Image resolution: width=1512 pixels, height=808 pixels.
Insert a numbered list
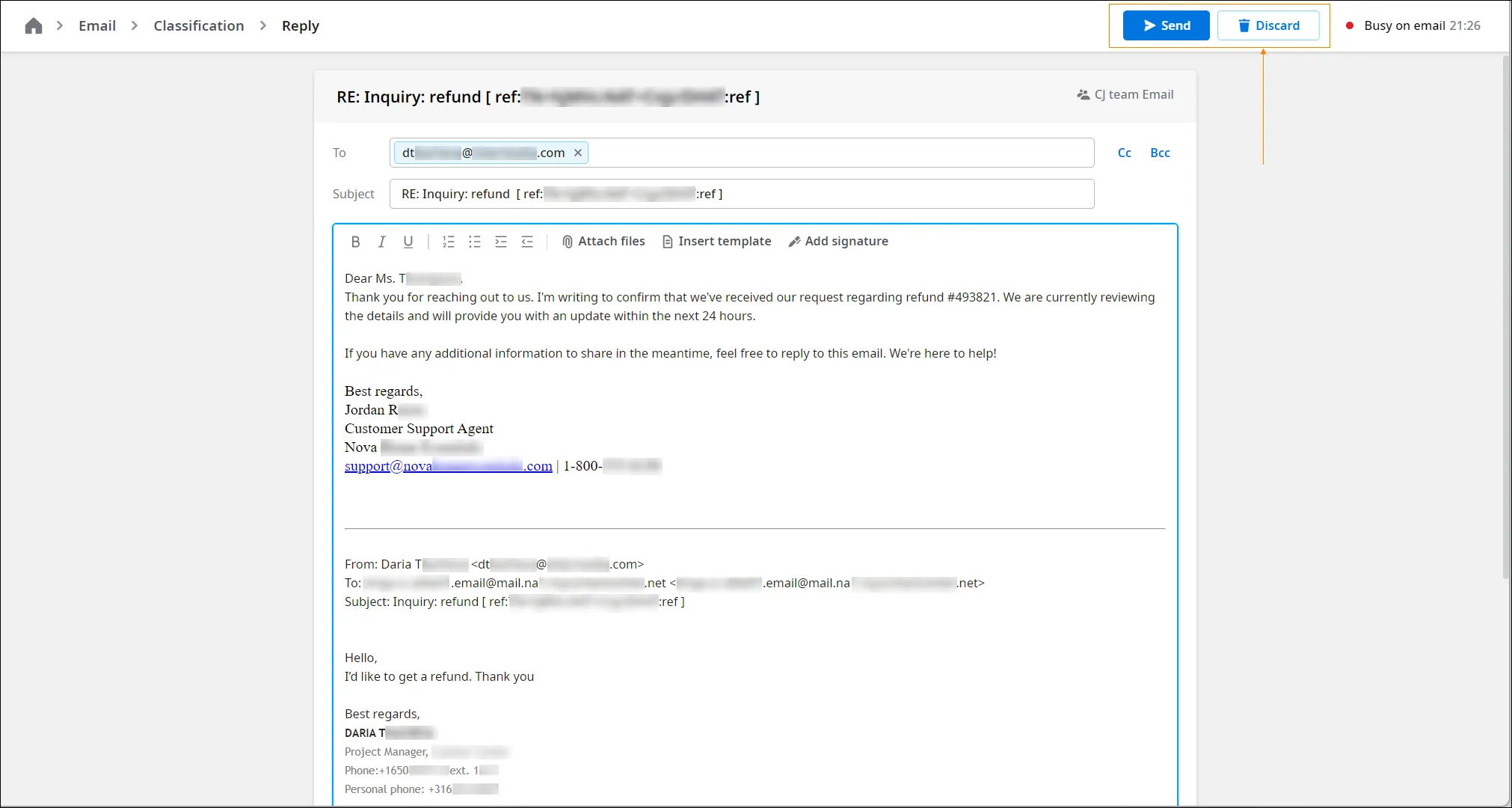(449, 242)
